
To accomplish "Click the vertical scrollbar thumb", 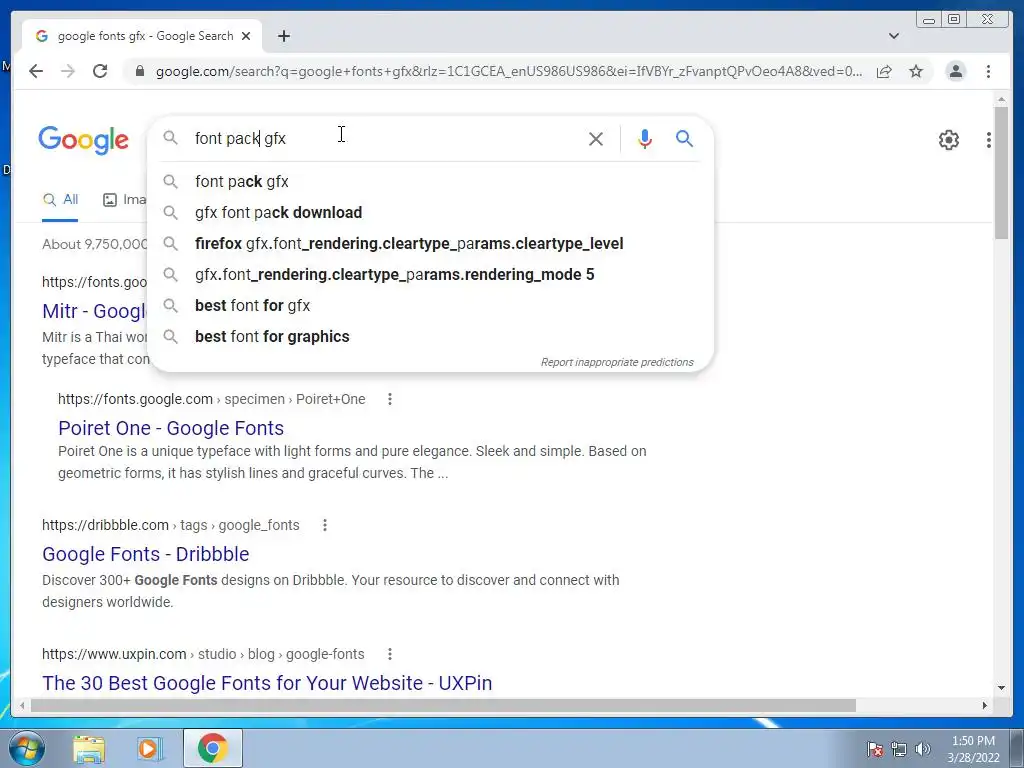I will 1001,173.
